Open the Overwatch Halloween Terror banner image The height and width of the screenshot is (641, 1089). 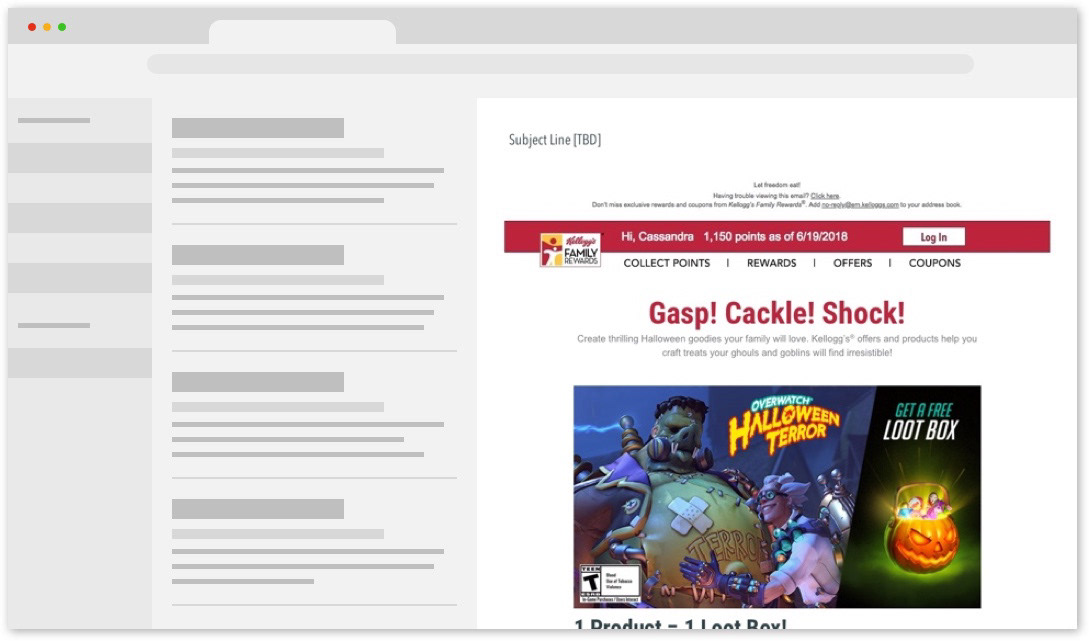tap(777, 497)
